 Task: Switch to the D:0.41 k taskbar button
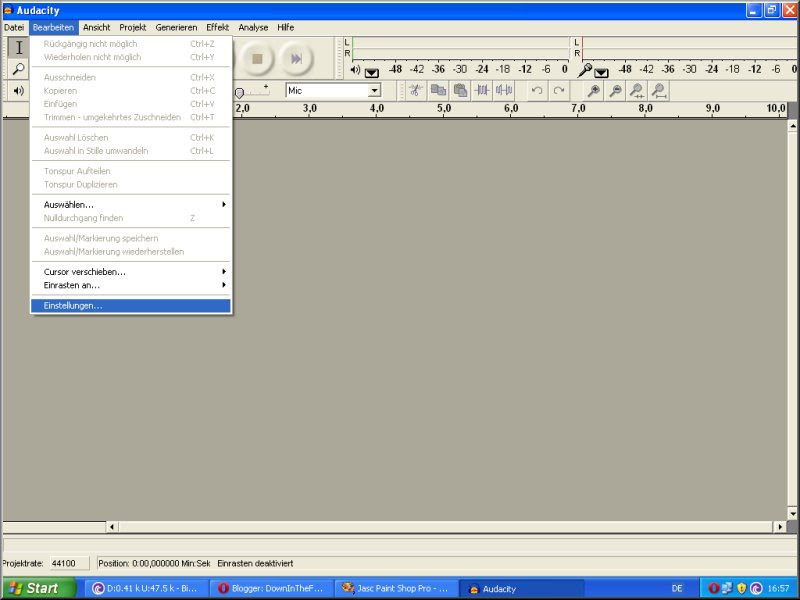[x=147, y=588]
